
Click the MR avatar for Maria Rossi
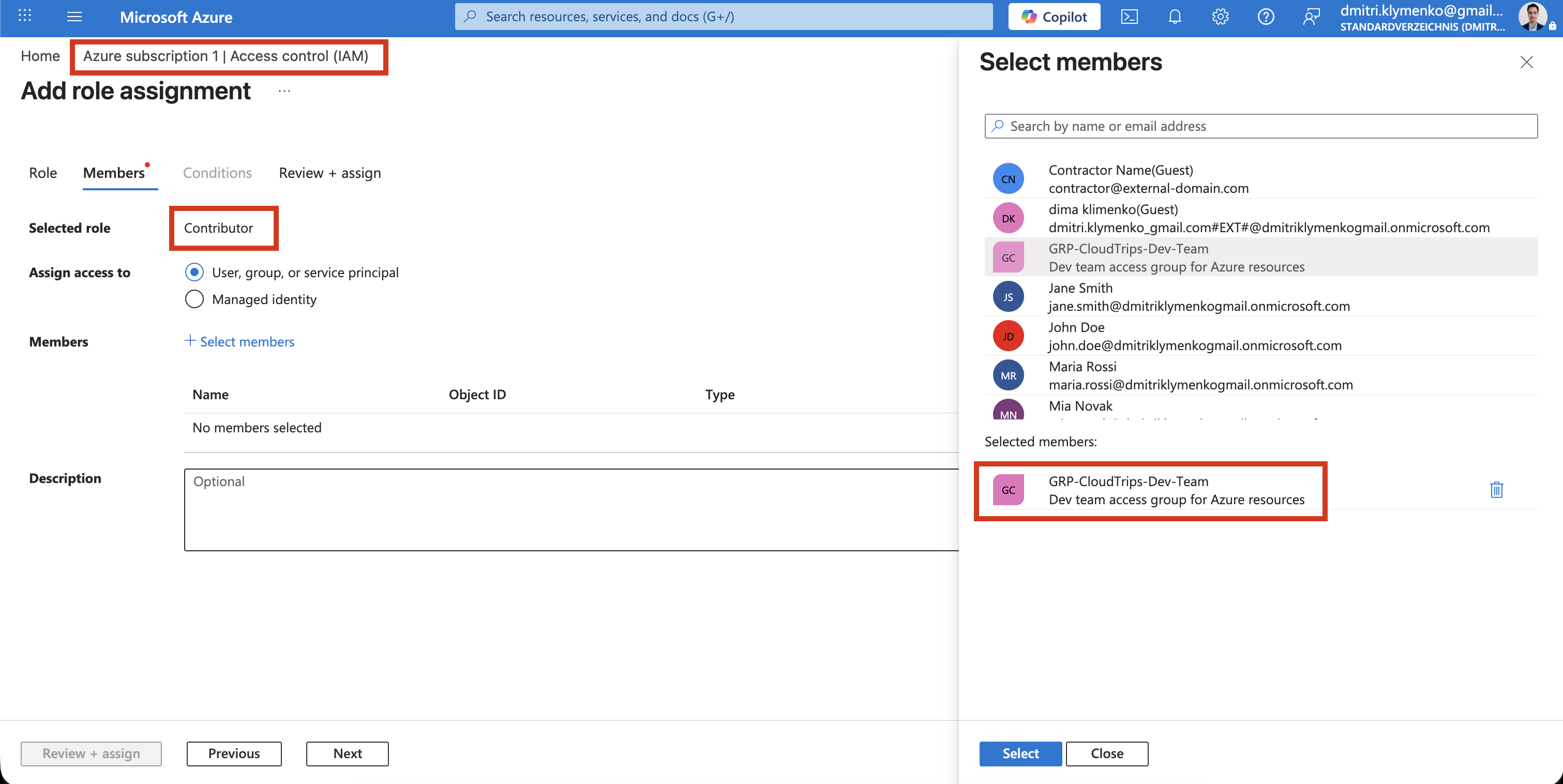pyautogui.click(x=1008, y=375)
